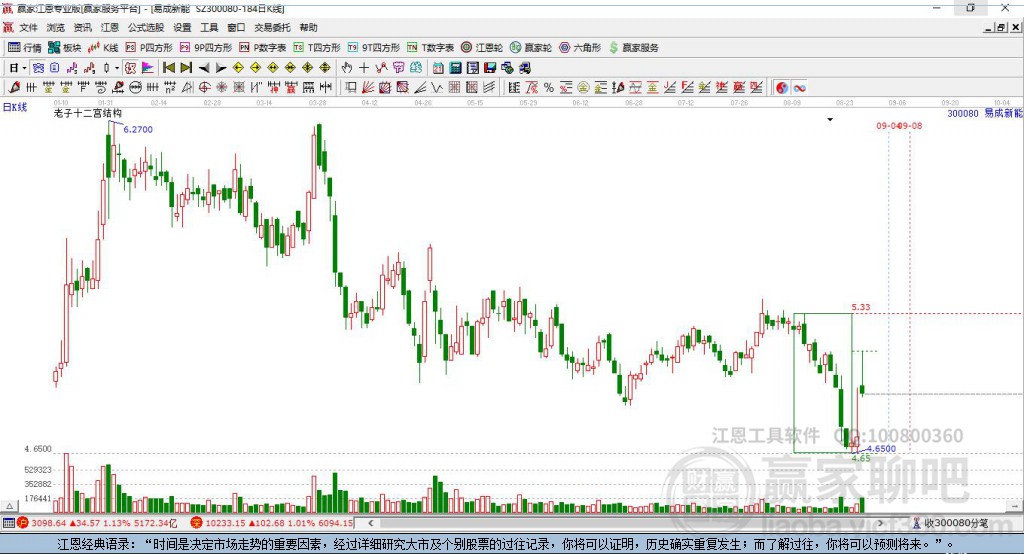Select the n² square-number tool
This screenshot has height=554, width=1024.
point(170,88)
